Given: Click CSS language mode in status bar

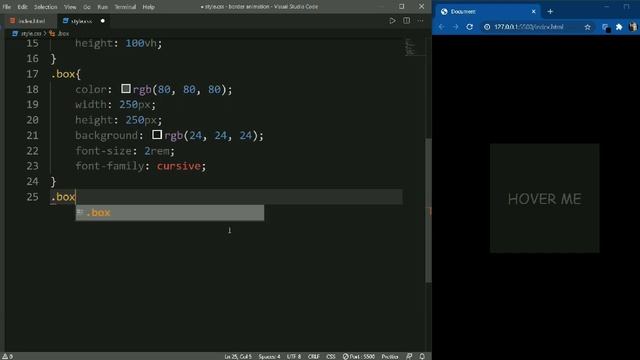Looking at the screenshot, I should pos(331,356).
